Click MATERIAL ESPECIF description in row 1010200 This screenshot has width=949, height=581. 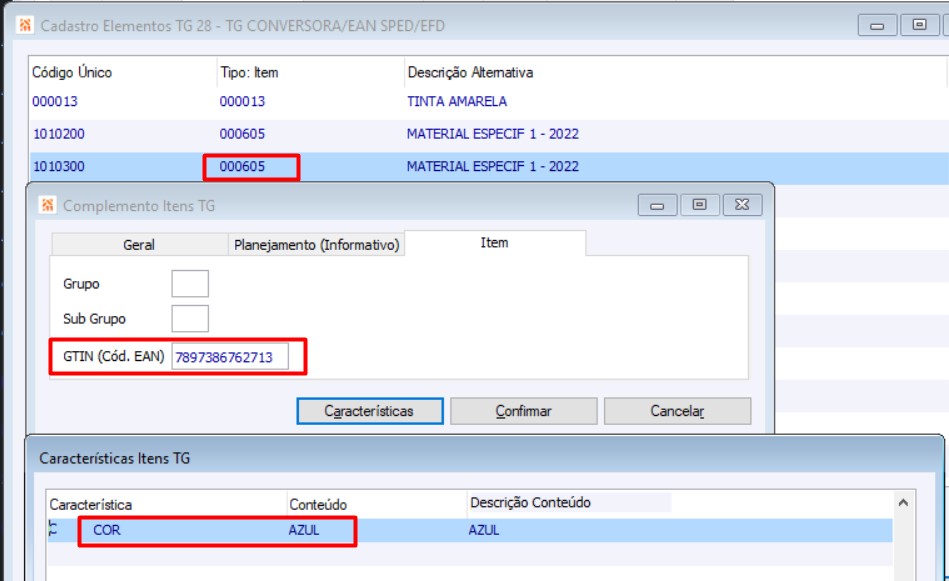click(x=493, y=134)
